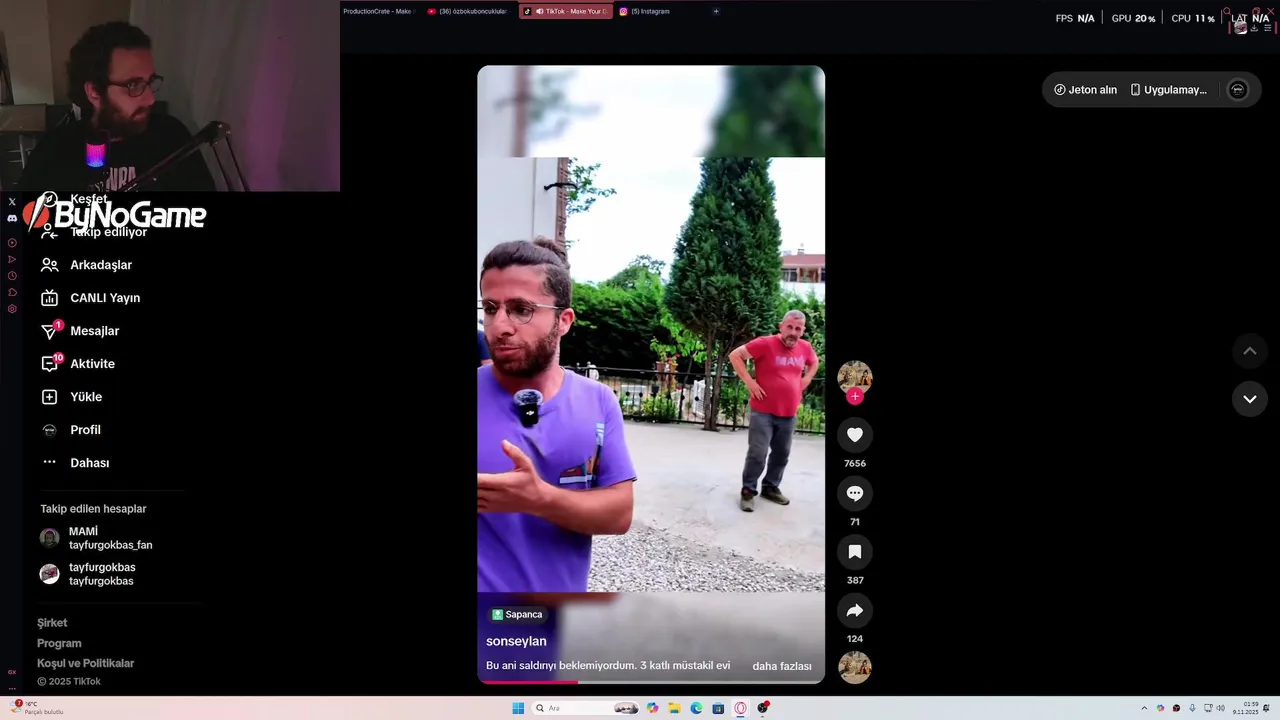Open Opera GX from the taskbar
This screenshot has height=720, width=1280.
pyautogui.click(x=741, y=708)
